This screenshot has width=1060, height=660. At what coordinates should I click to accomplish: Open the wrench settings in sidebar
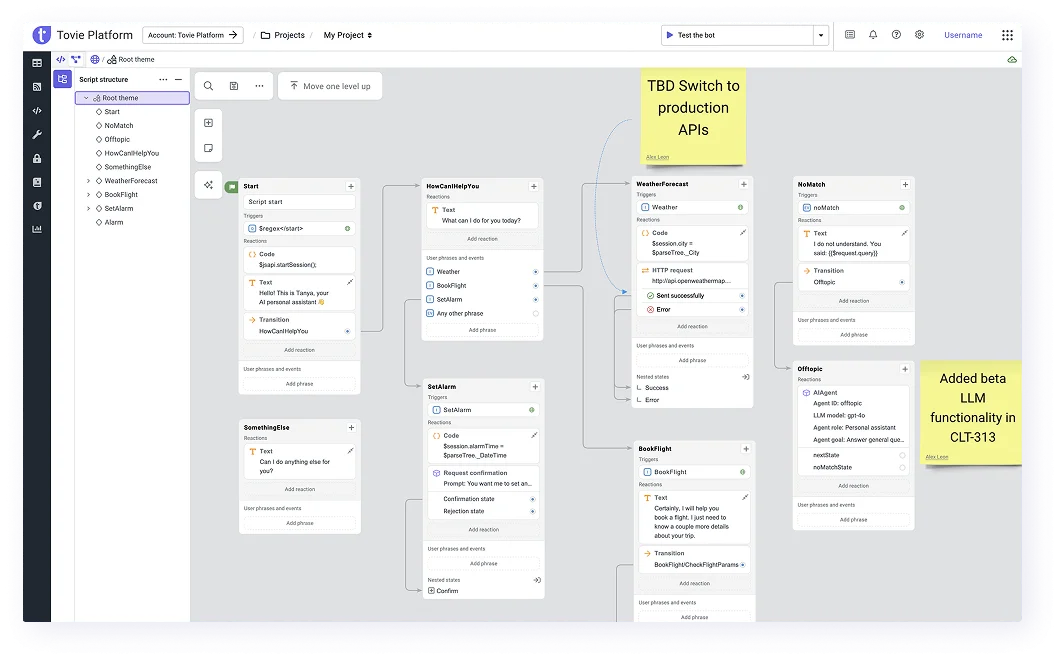pos(37,135)
